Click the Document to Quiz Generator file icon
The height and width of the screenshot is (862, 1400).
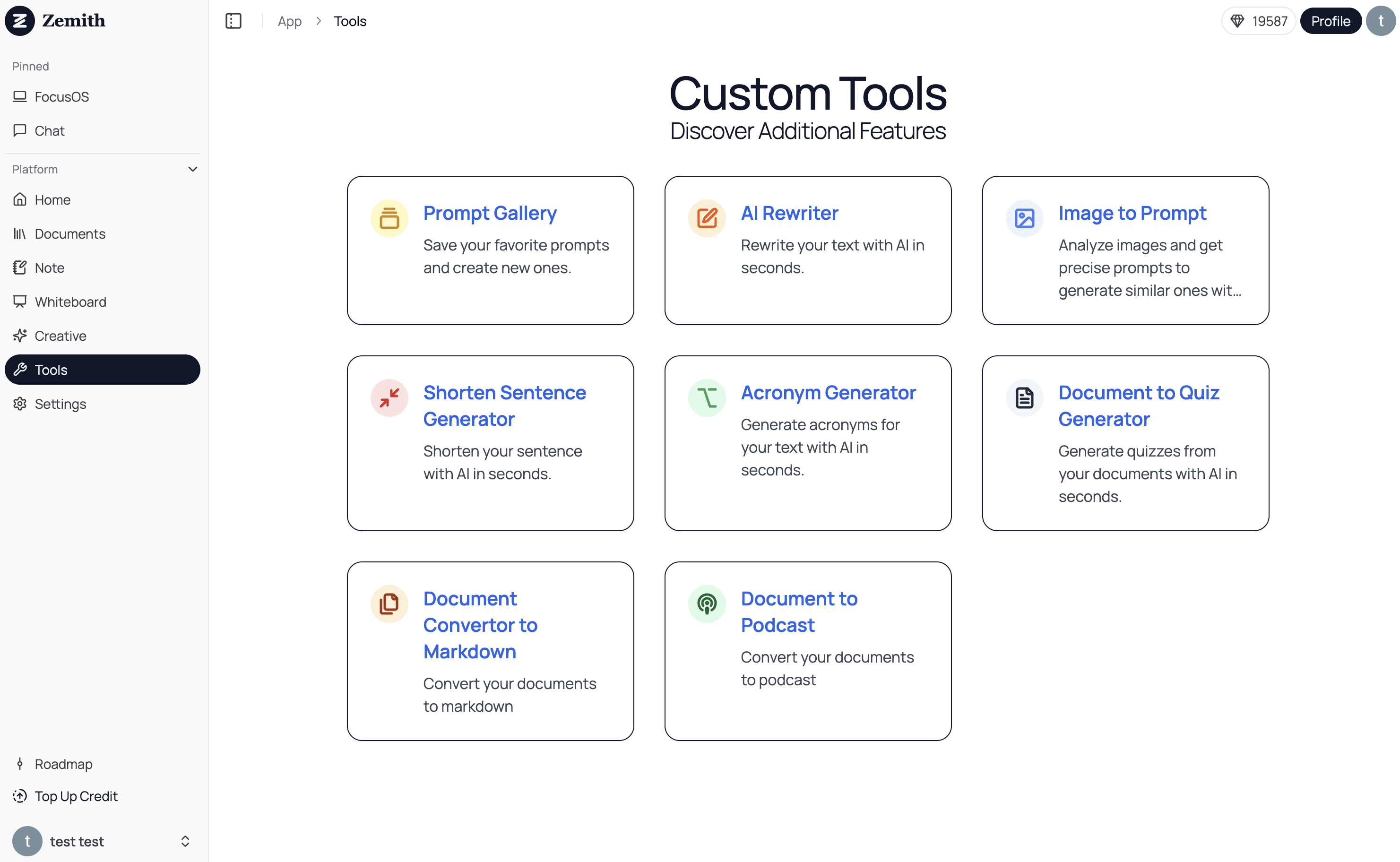(1024, 397)
